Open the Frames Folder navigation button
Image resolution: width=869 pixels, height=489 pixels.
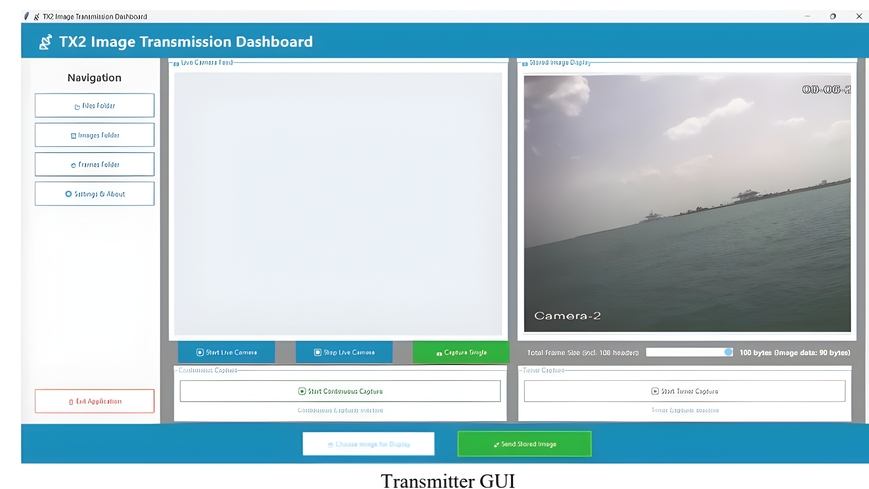coord(94,164)
